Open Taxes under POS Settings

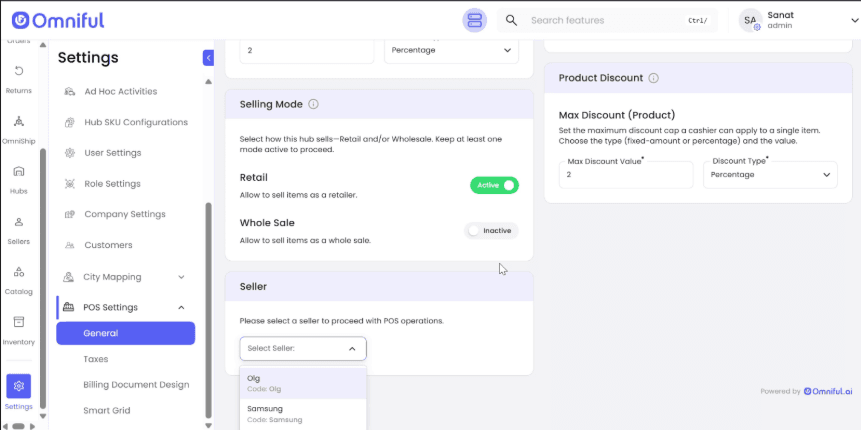96,359
